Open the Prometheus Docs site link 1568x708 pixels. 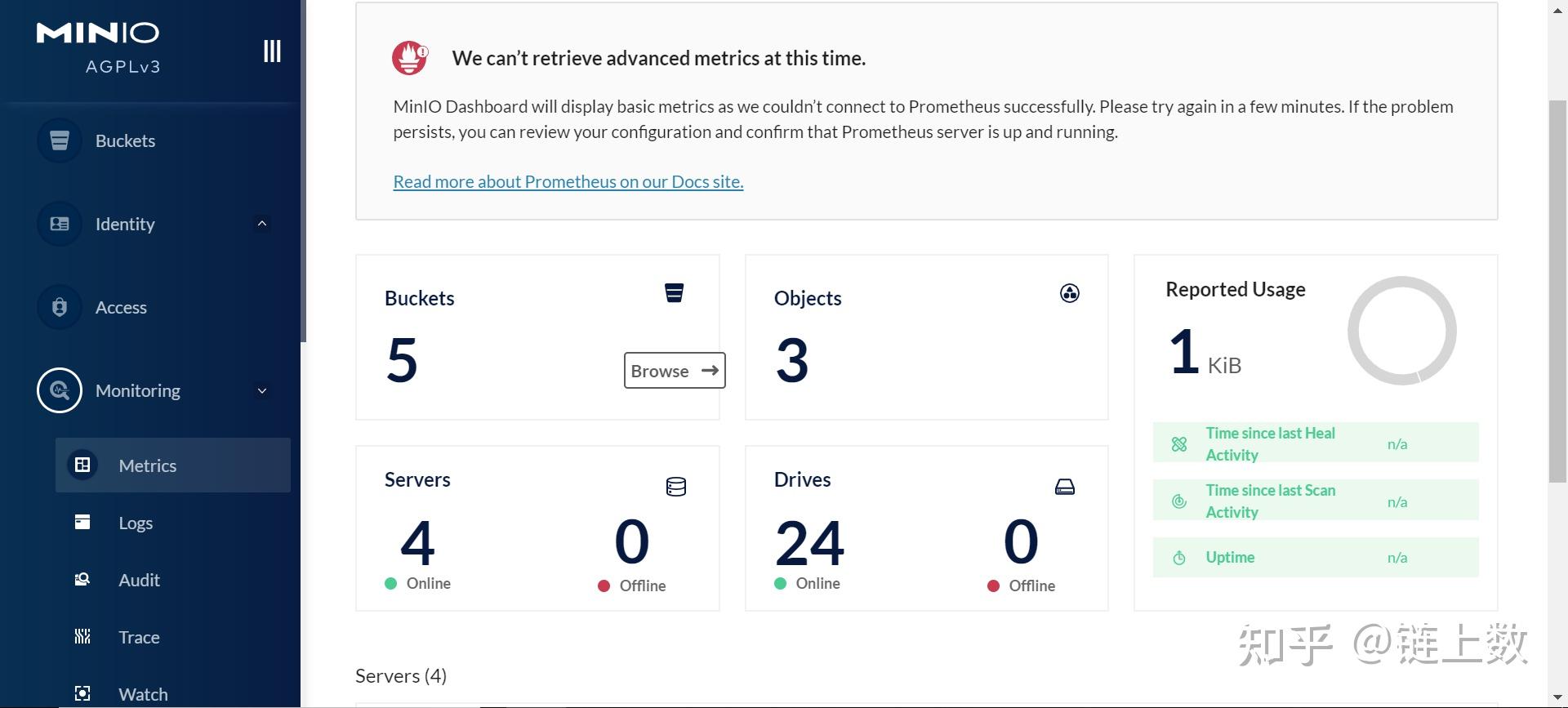point(568,181)
